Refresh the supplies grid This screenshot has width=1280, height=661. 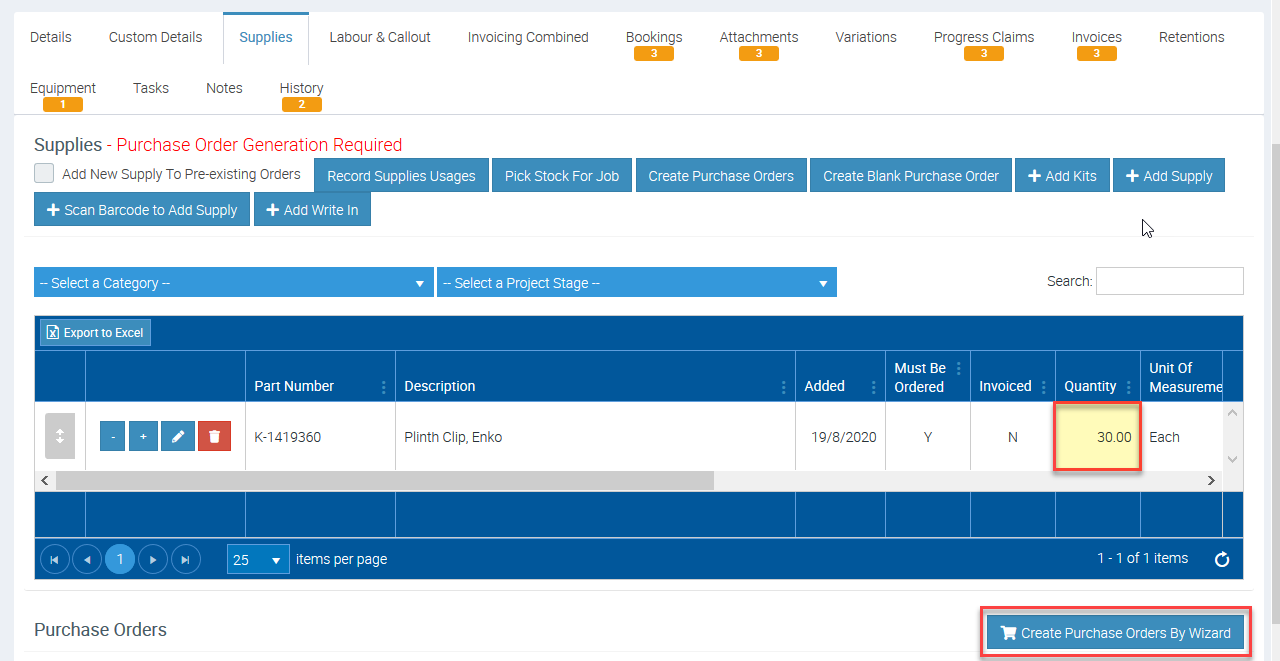[x=1221, y=559]
